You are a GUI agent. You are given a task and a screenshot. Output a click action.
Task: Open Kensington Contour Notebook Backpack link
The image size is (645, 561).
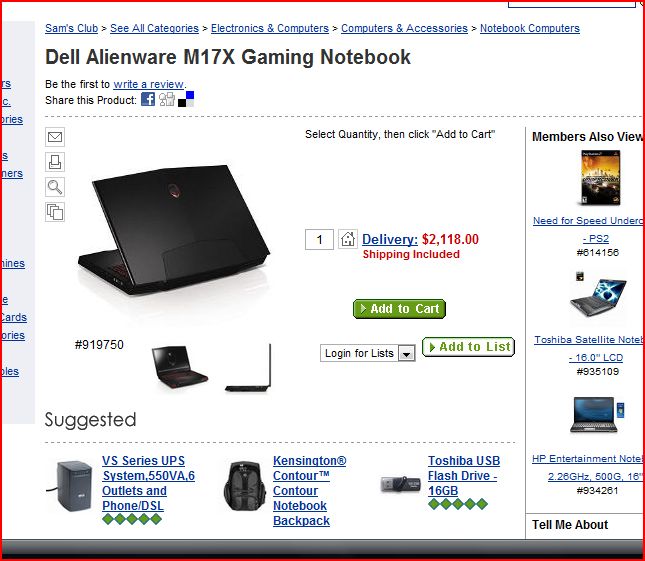coord(309,491)
